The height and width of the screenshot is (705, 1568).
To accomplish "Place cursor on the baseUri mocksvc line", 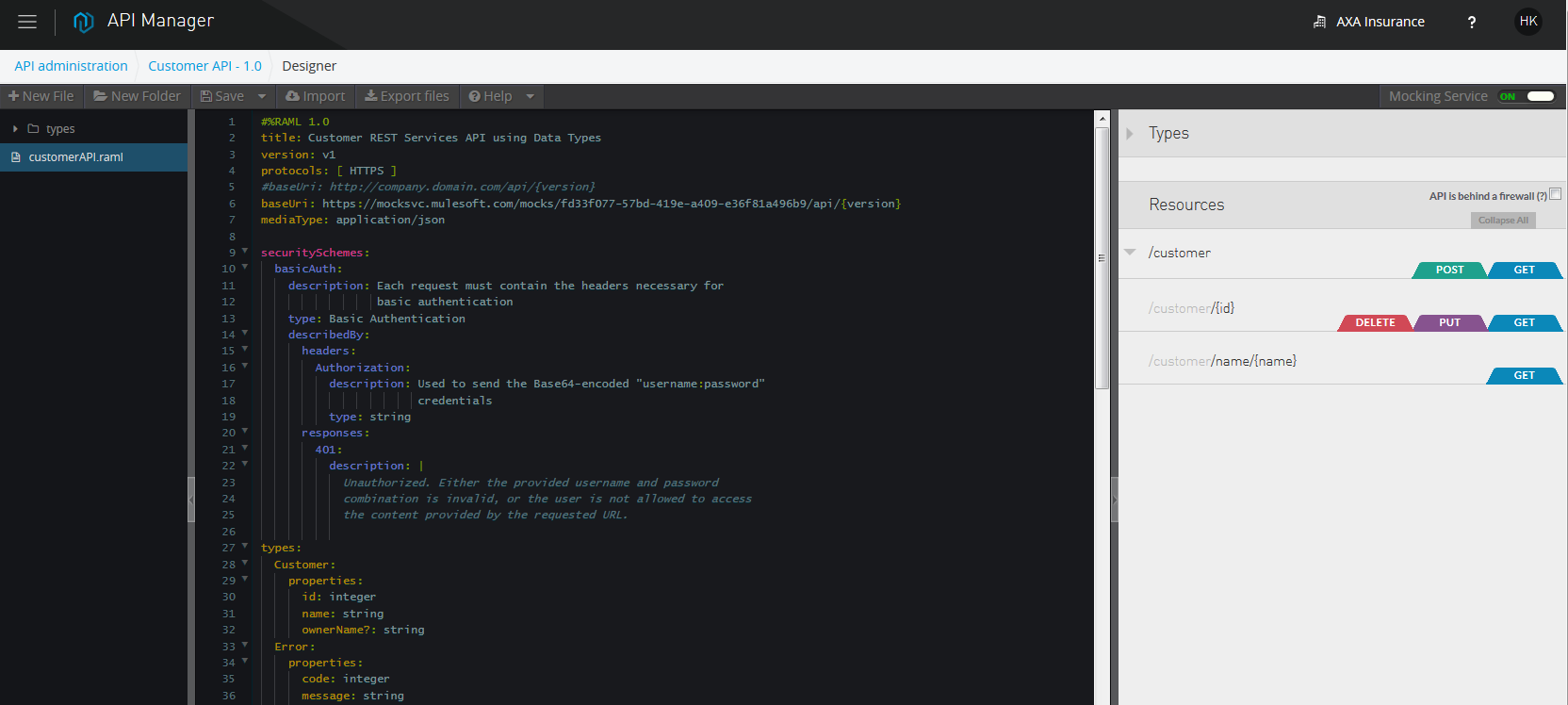I will click(x=580, y=204).
